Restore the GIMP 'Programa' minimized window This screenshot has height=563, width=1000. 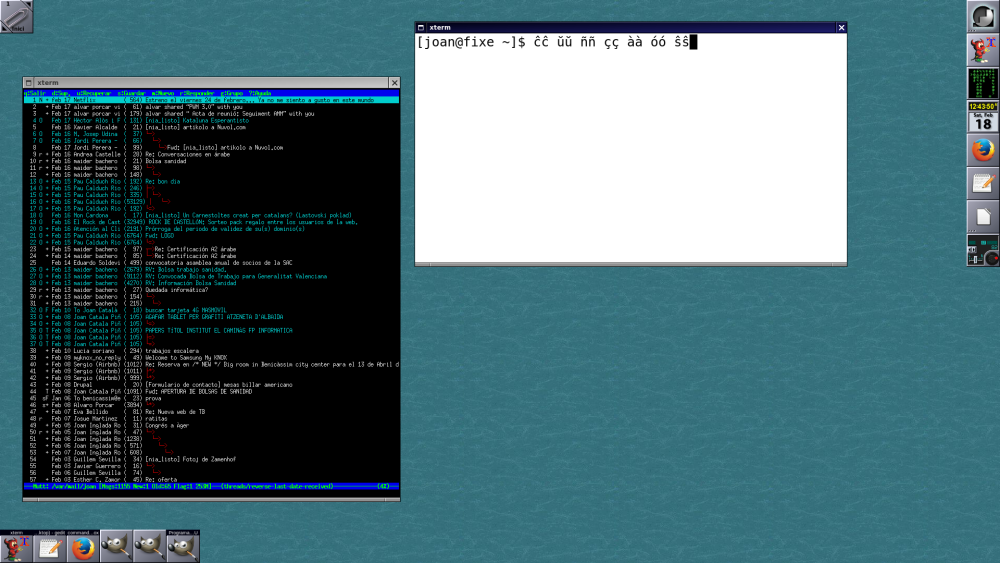pos(184,546)
